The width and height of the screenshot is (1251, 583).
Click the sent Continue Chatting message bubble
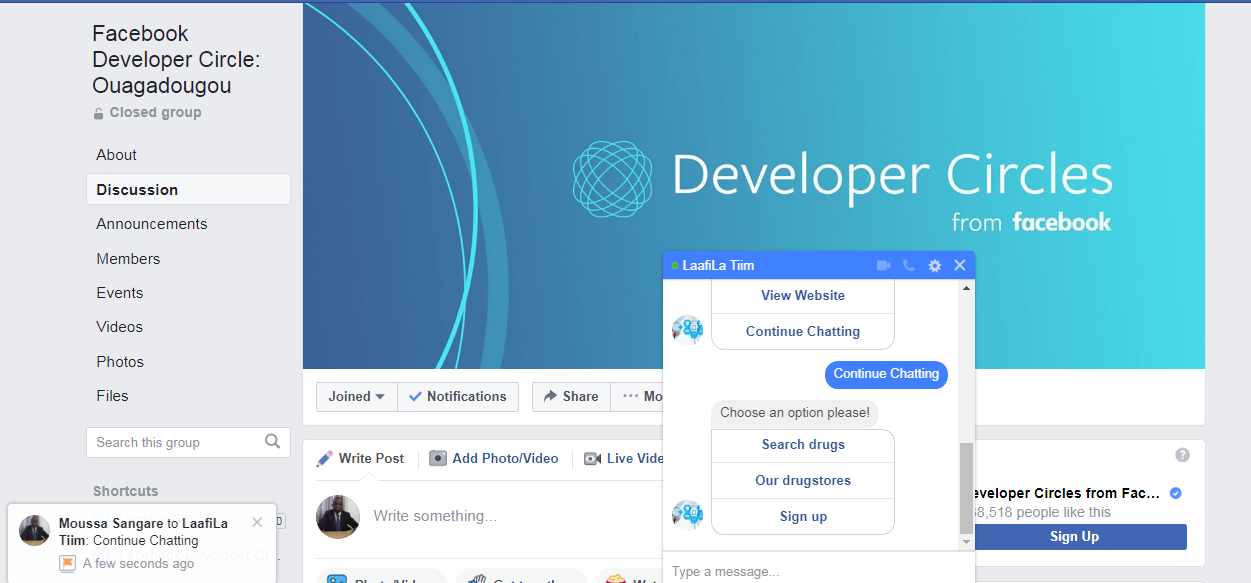pyautogui.click(x=886, y=374)
